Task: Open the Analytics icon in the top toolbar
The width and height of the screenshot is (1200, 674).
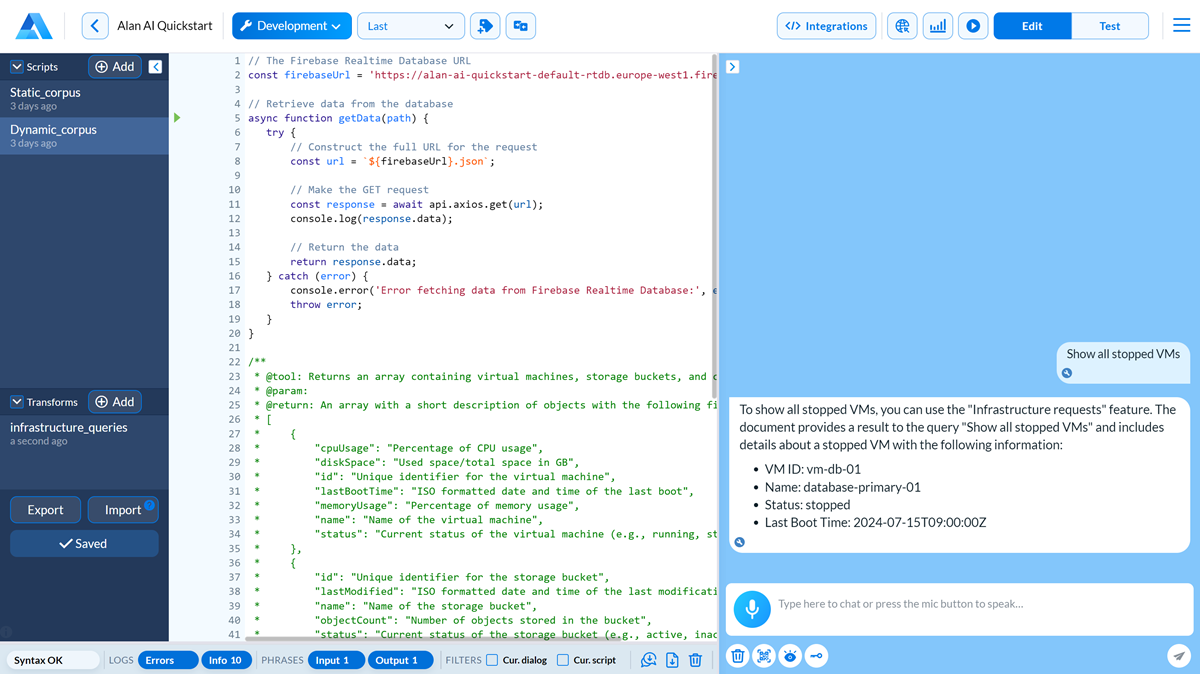Action: click(x=937, y=25)
